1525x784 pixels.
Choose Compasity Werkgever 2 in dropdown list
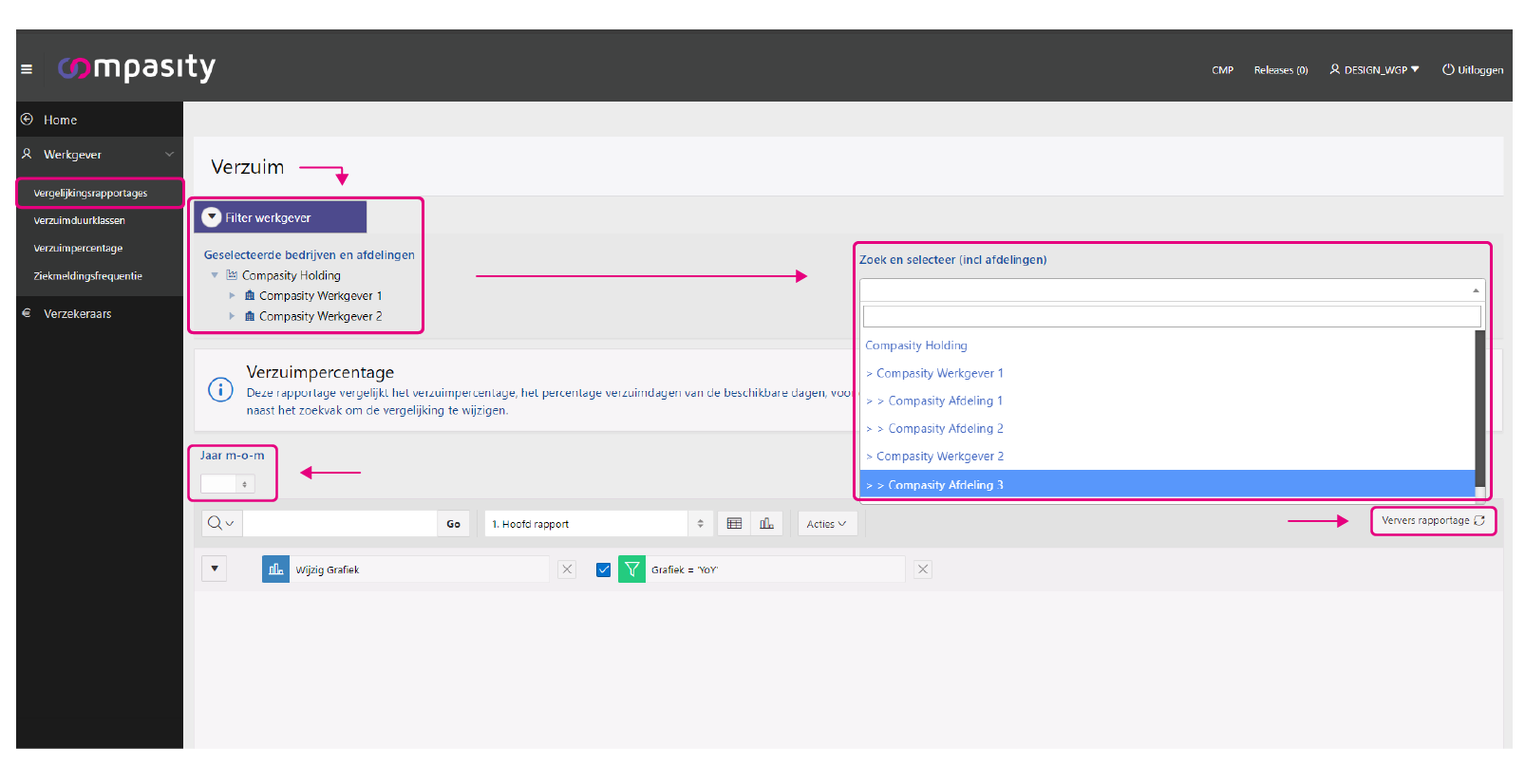click(1167, 456)
